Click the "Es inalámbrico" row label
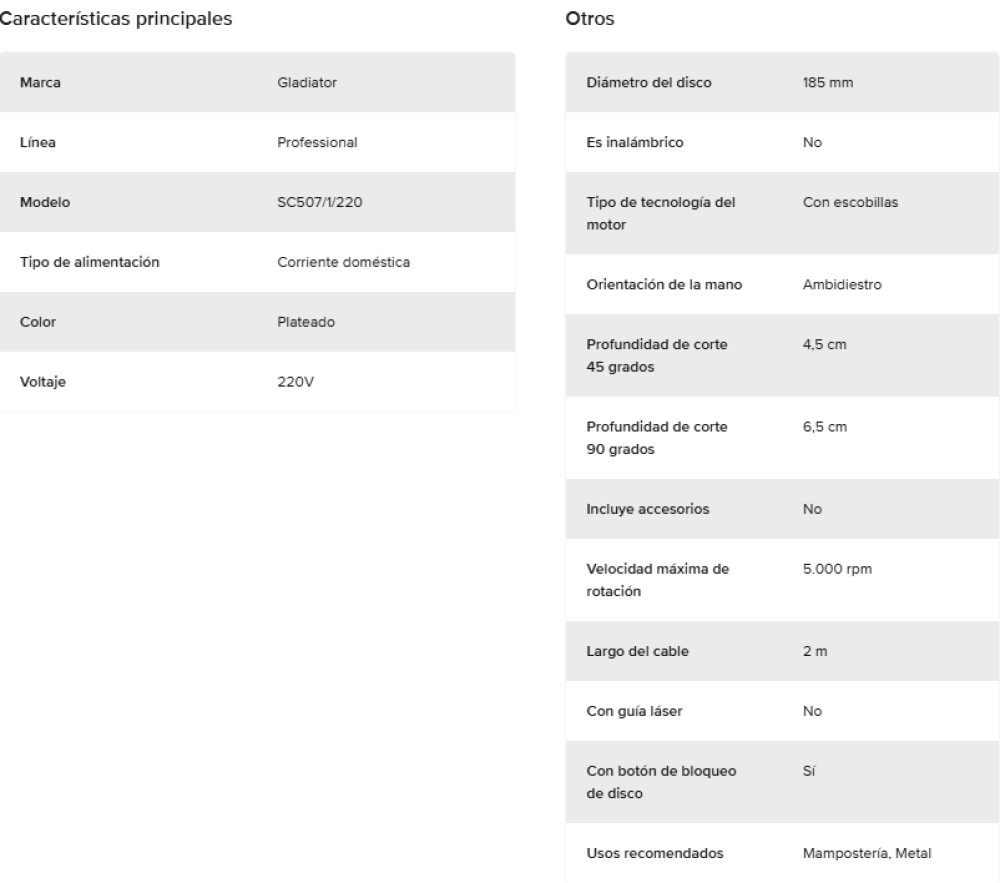Screen dimensions: 1000x883 [x=634, y=142]
